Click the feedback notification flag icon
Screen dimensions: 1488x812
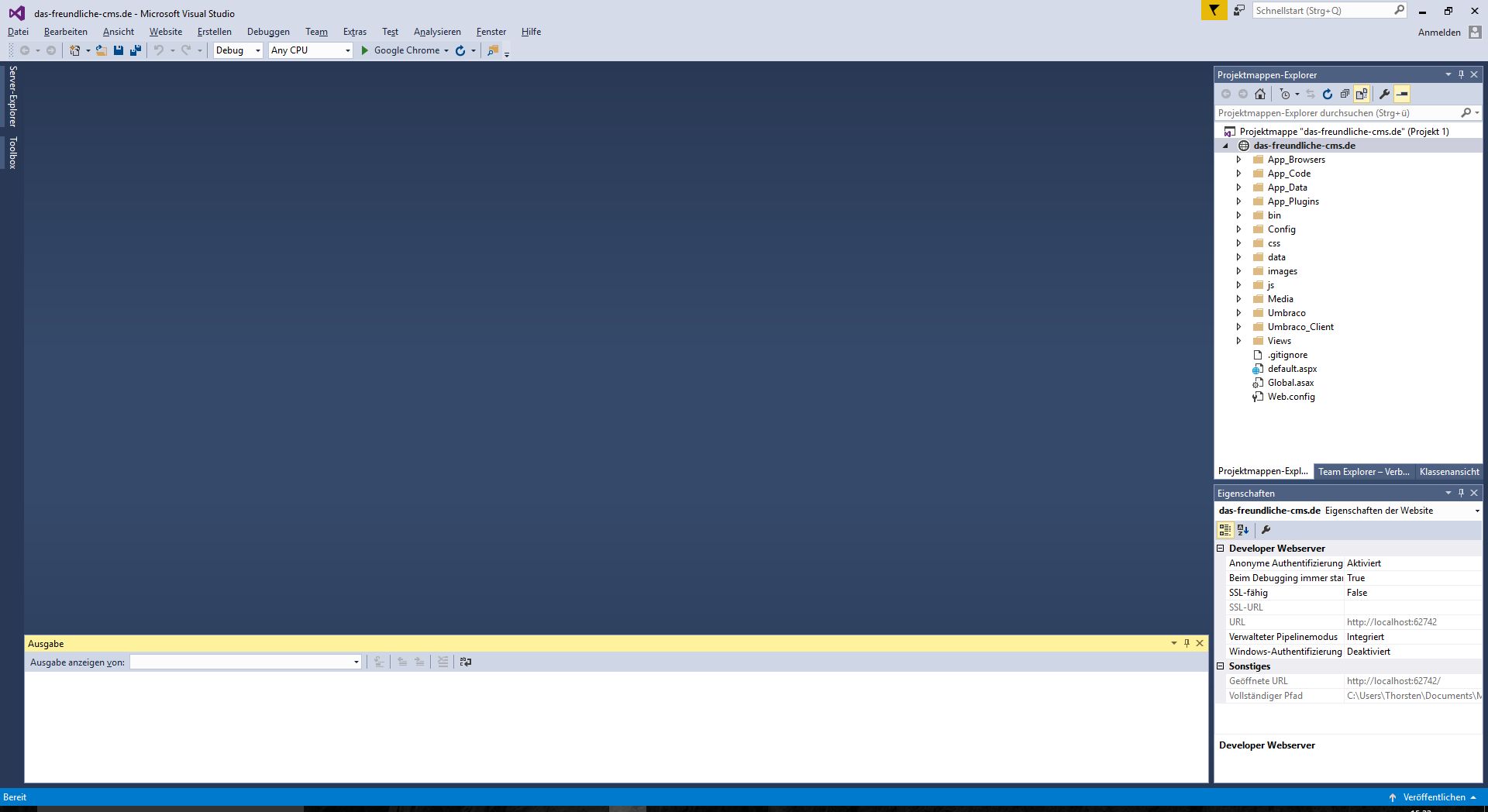pyautogui.click(x=1214, y=10)
